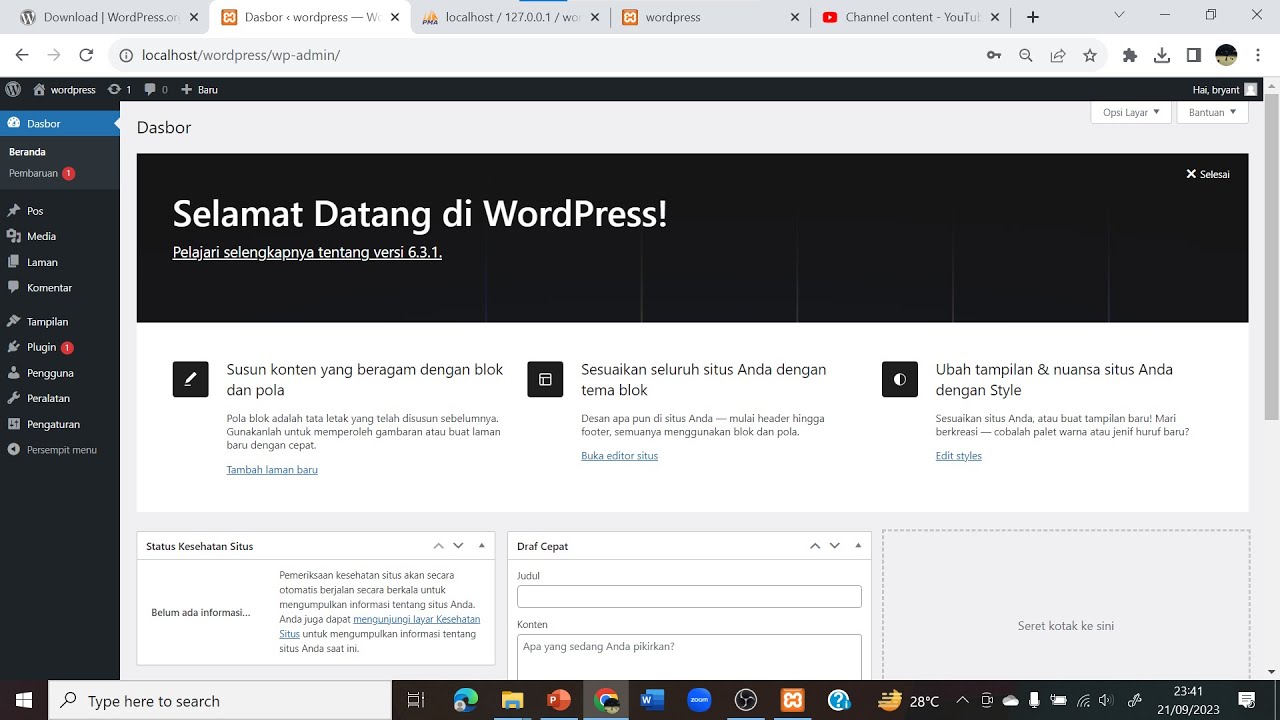Image resolution: width=1280 pixels, height=720 pixels.
Task: Switch to YouTube Channel content tab
Action: point(911,17)
